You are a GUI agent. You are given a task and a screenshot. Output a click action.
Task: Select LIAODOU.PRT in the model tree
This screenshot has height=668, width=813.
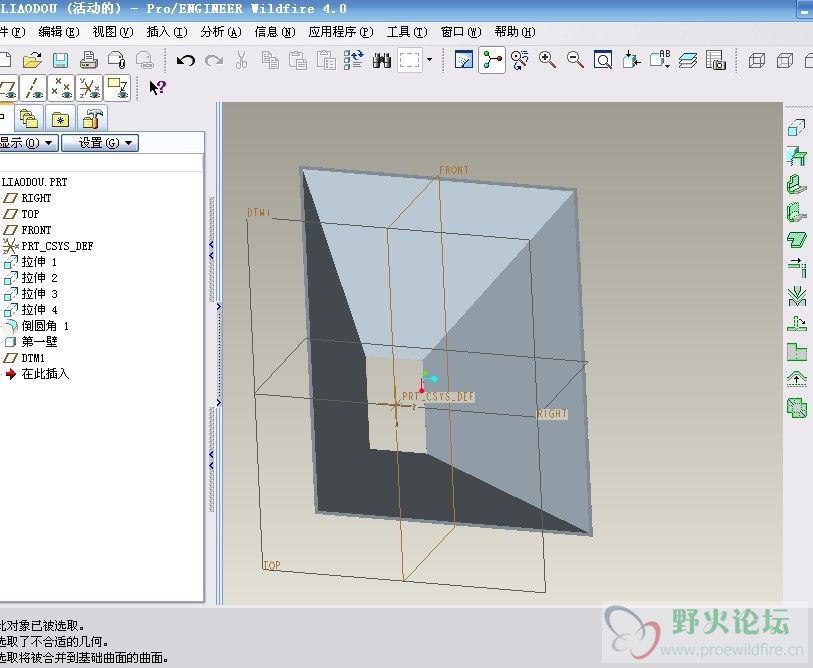click(x=34, y=182)
